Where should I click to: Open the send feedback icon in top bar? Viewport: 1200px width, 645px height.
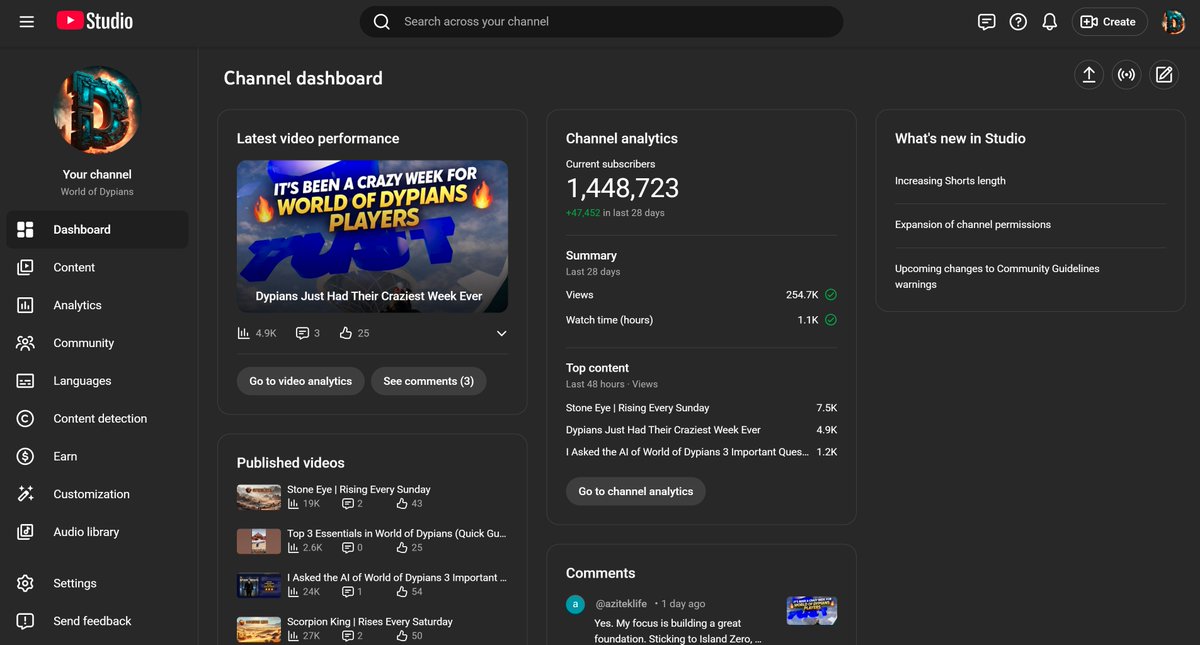click(987, 21)
